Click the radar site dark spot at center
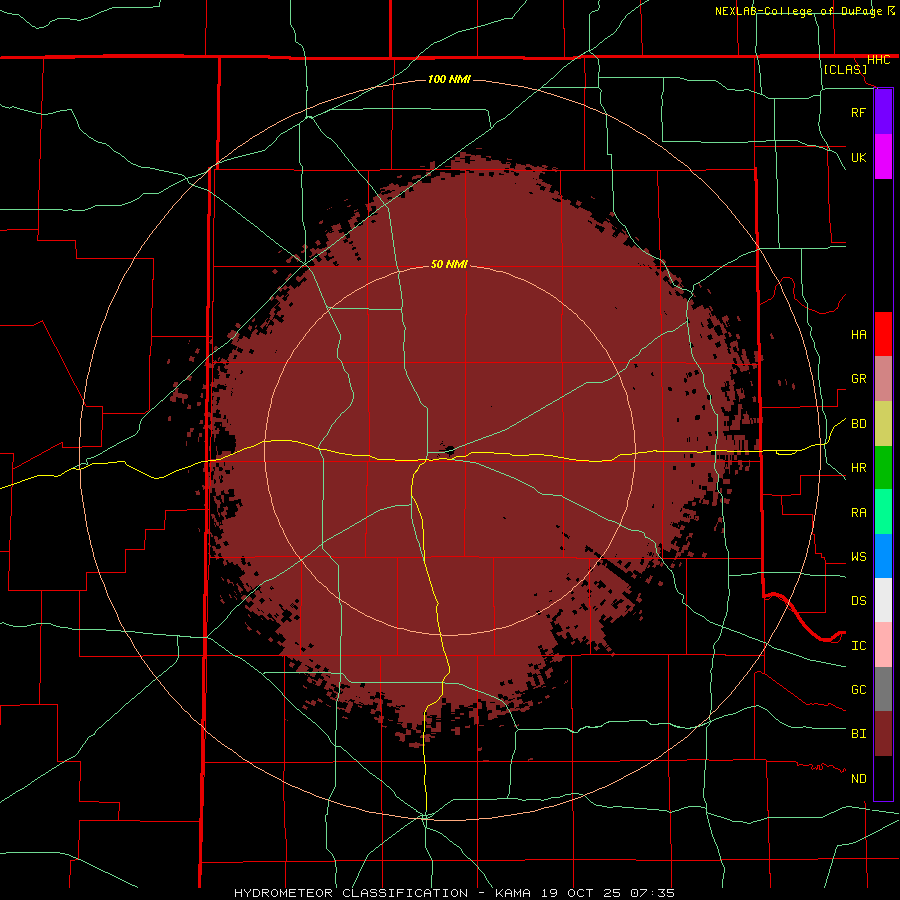Viewport: 900px width, 900px height. (x=449, y=451)
